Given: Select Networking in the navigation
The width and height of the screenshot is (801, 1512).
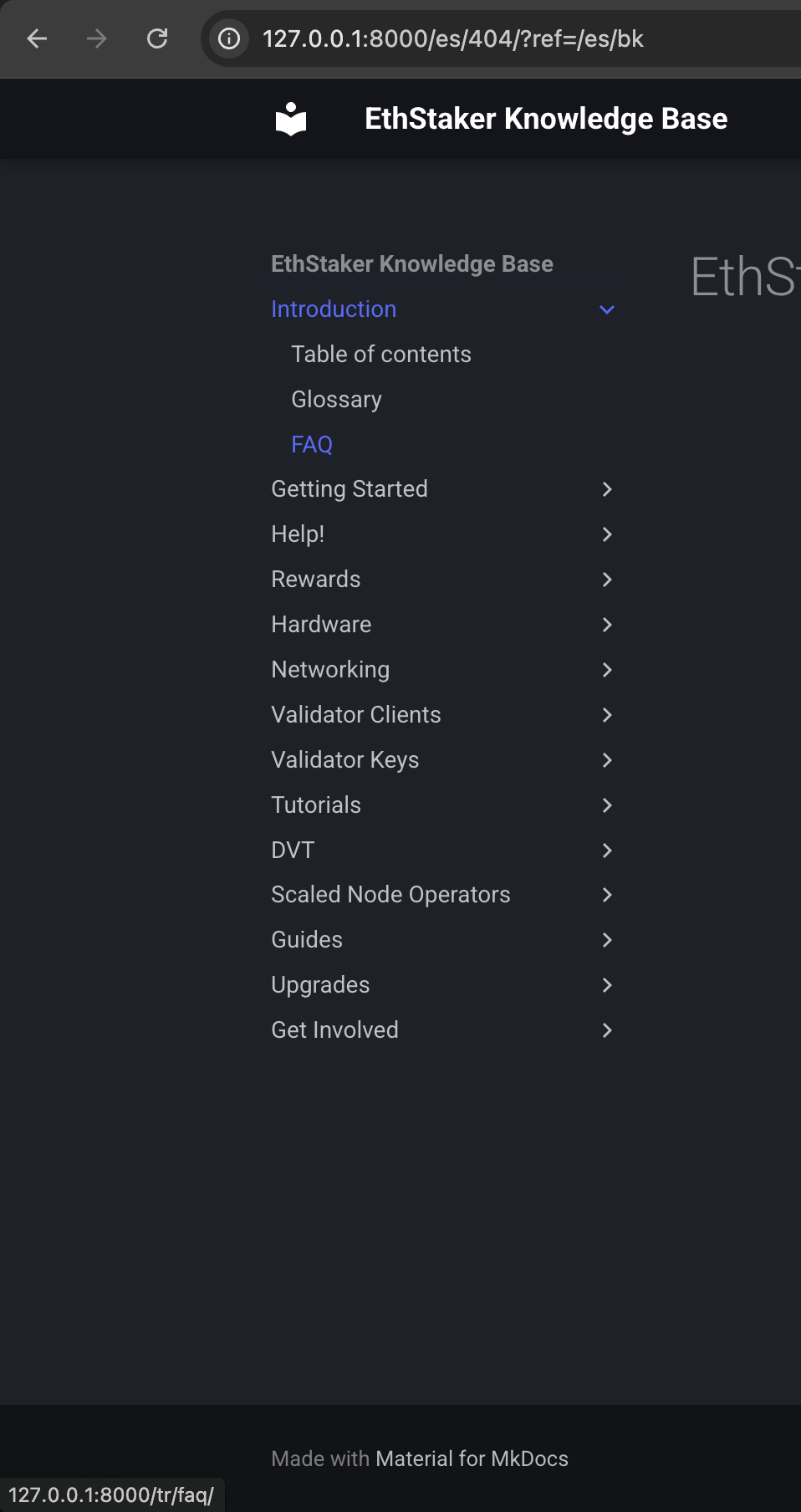Looking at the screenshot, I should point(330,670).
